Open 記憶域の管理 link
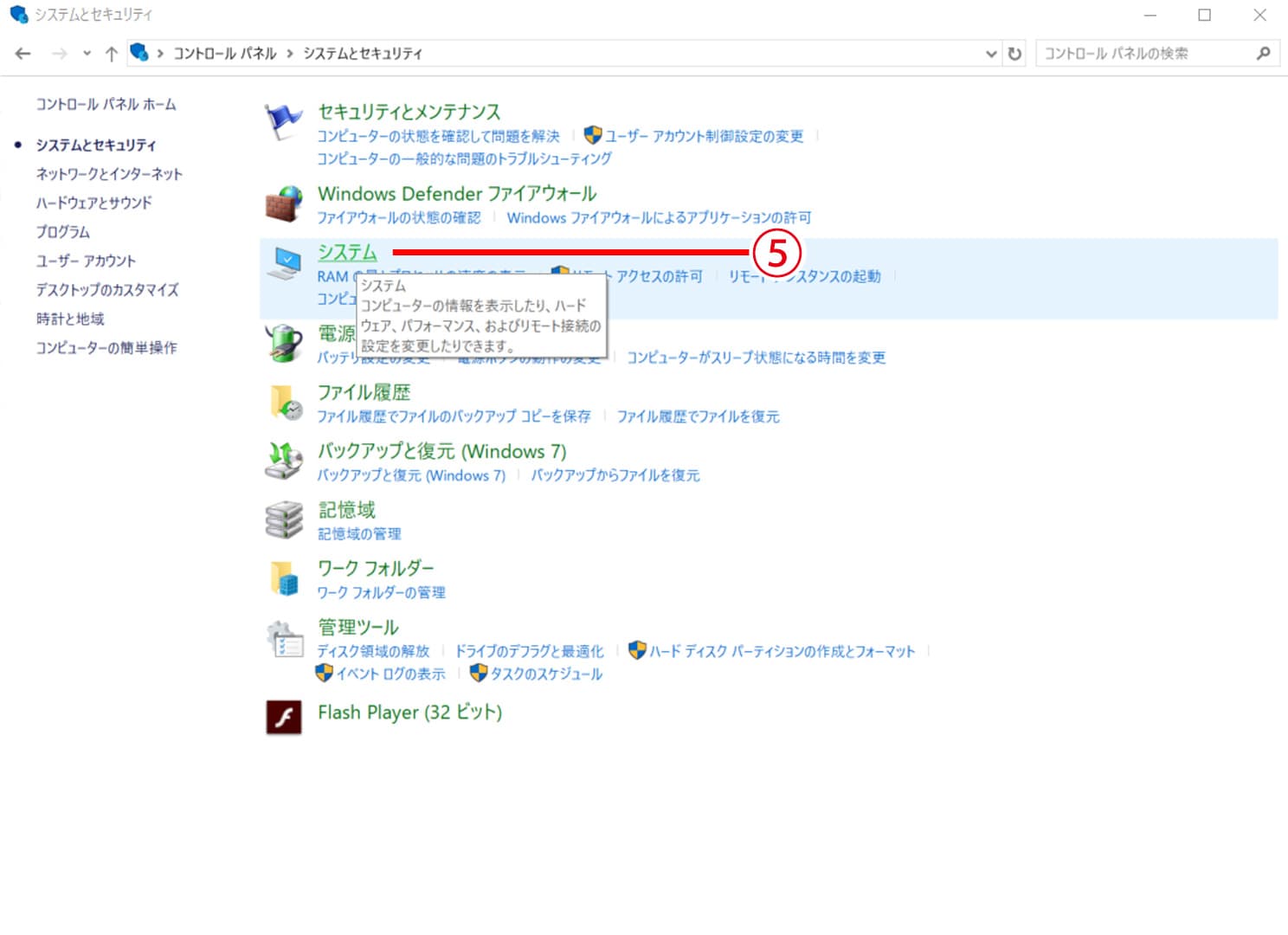The height and width of the screenshot is (935, 1288). tap(359, 534)
